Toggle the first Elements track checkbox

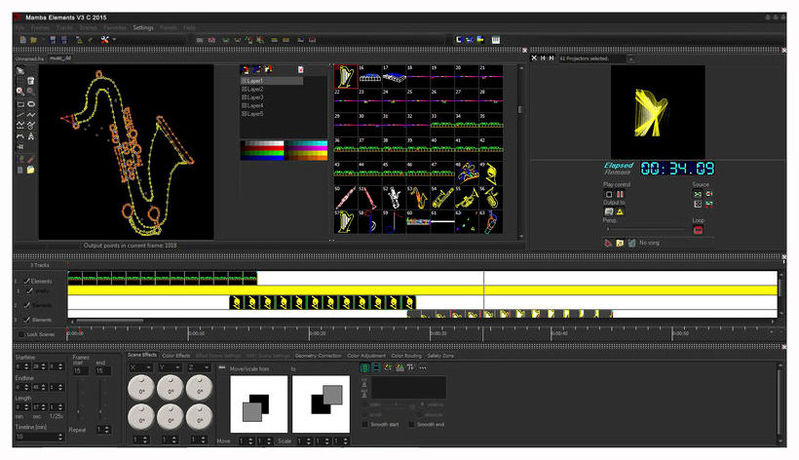(27, 281)
